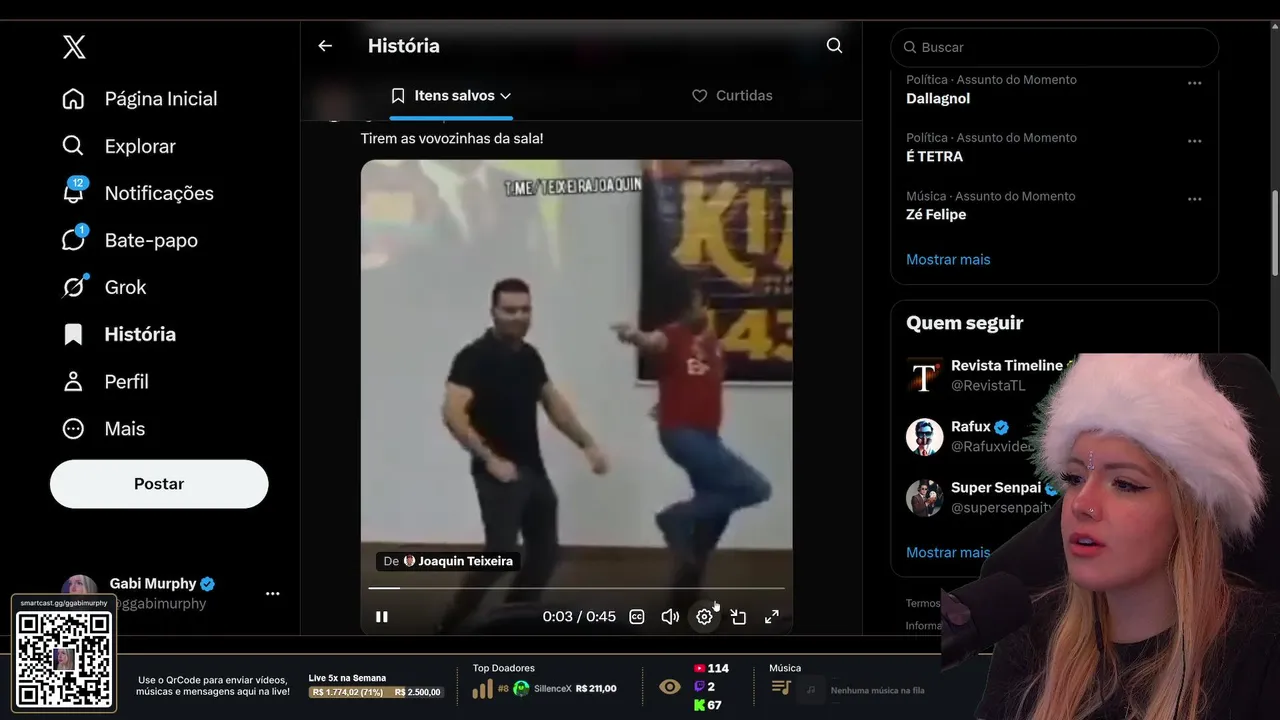Open the Super Senpai profile avatar
This screenshot has width=1280, height=720.
click(925, 498)
